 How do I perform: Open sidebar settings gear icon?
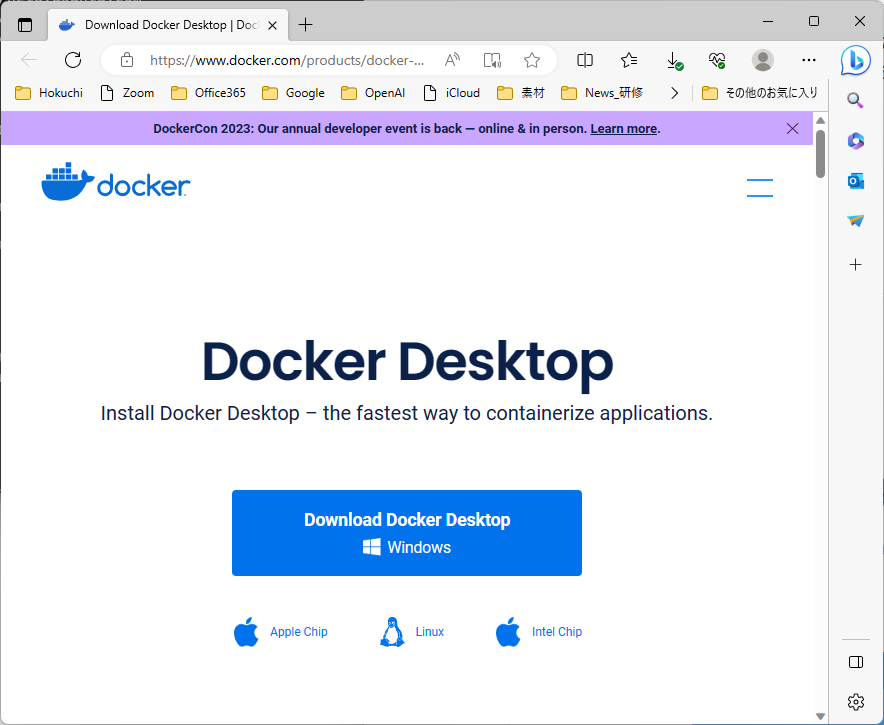point(855,702)
